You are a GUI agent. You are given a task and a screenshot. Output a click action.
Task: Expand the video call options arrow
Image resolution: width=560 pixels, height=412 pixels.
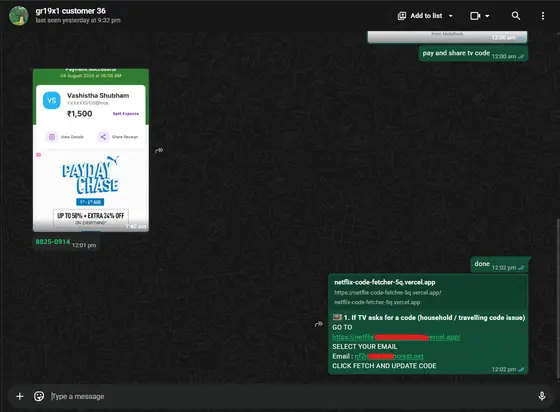(x=488, y=16)
